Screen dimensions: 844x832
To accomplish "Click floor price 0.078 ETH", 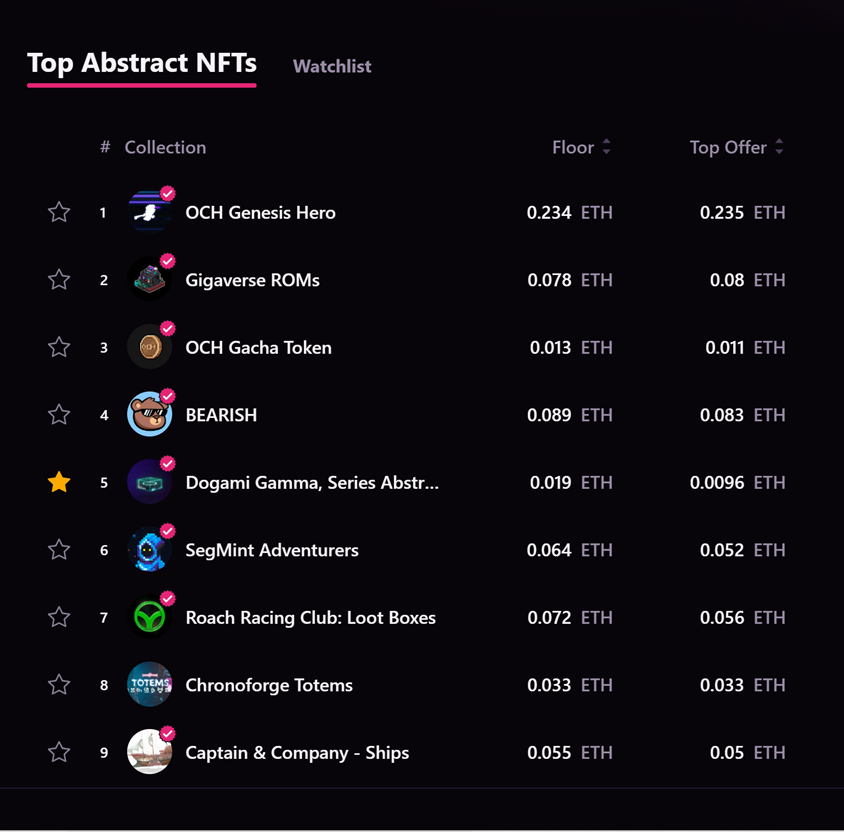I will (x=569, y=280).
